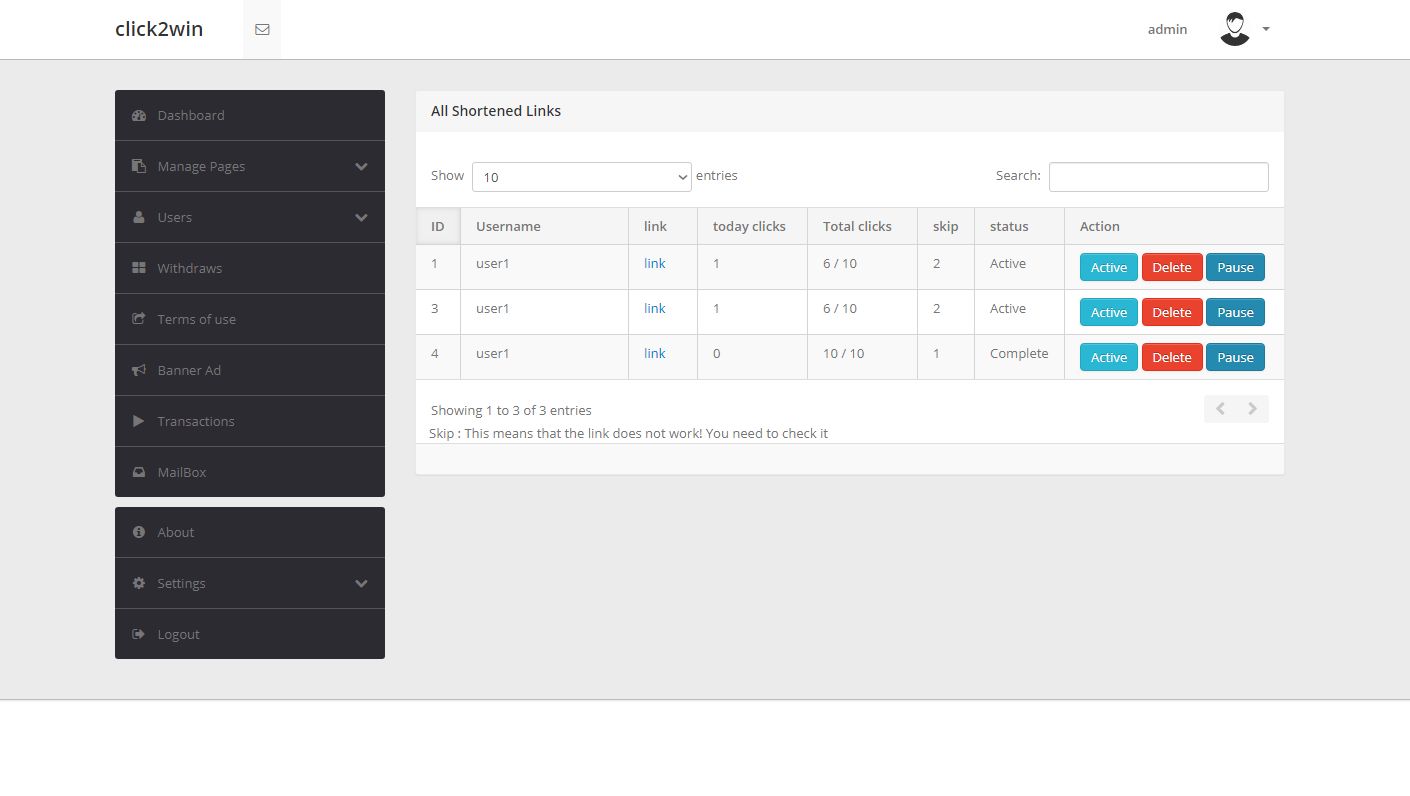This screenshot has width=1410, height=796.
Task: Click the Withdraws grid icon
Action: [x=139, y=268]
